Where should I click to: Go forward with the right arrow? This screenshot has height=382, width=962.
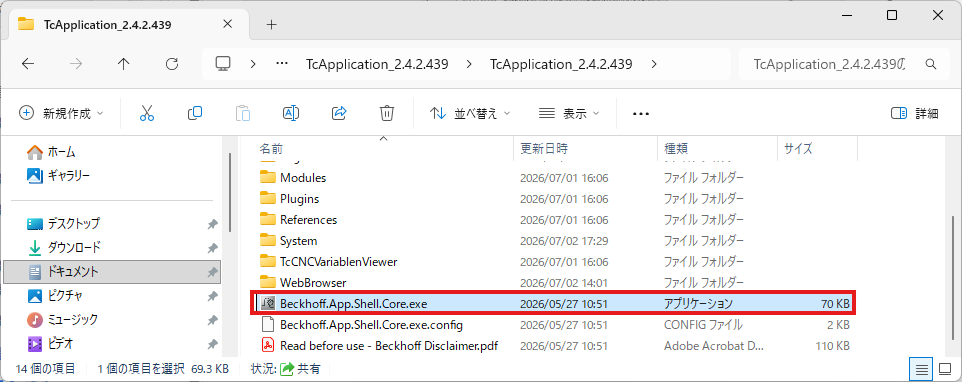coord(76,64)
